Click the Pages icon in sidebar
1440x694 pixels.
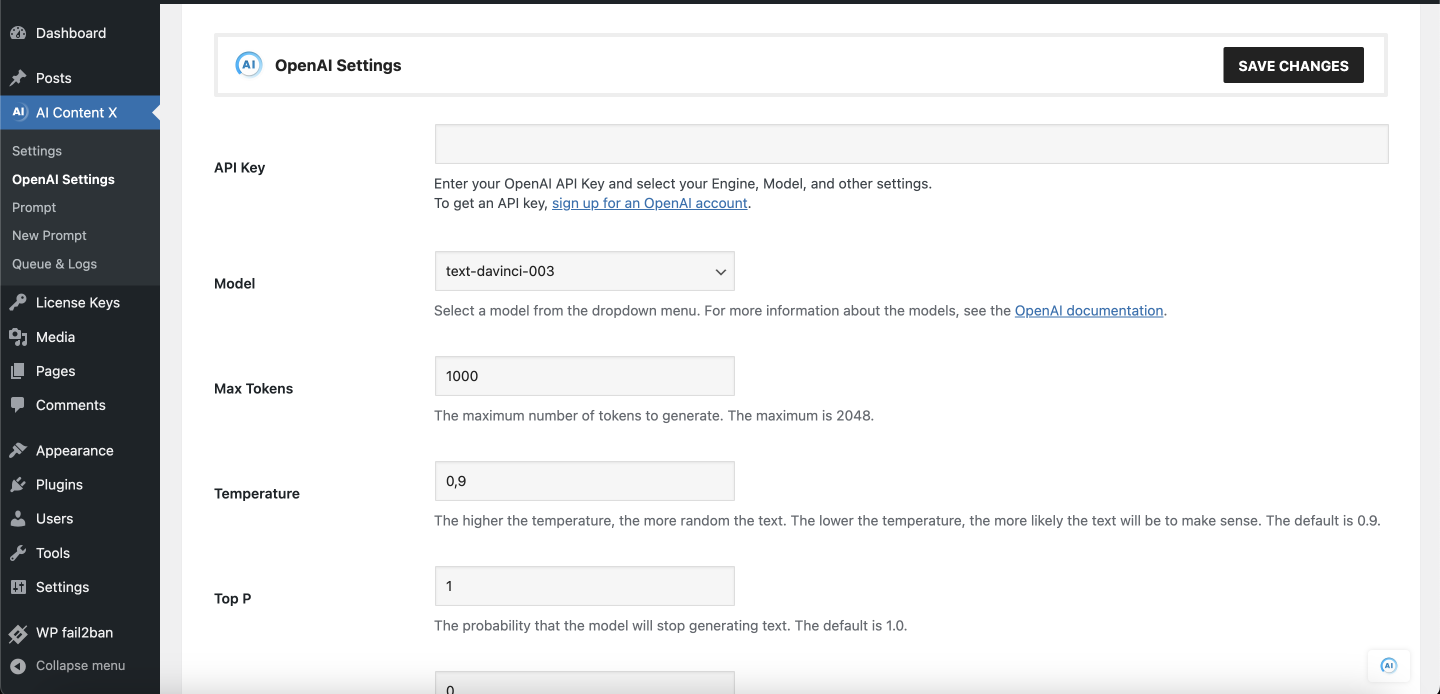pos(18,371)
